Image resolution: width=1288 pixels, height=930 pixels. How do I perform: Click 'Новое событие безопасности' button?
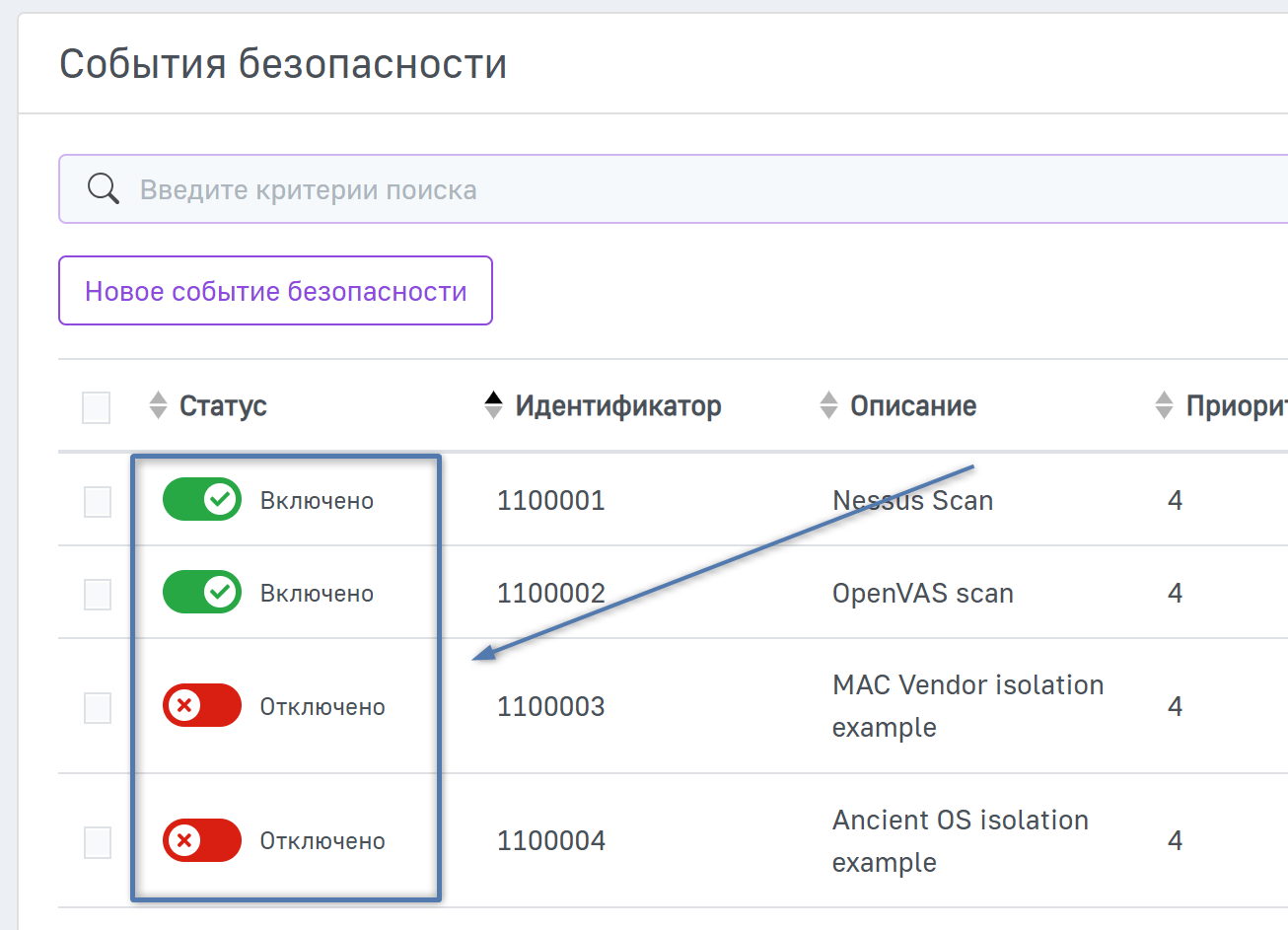pos(275,291)
